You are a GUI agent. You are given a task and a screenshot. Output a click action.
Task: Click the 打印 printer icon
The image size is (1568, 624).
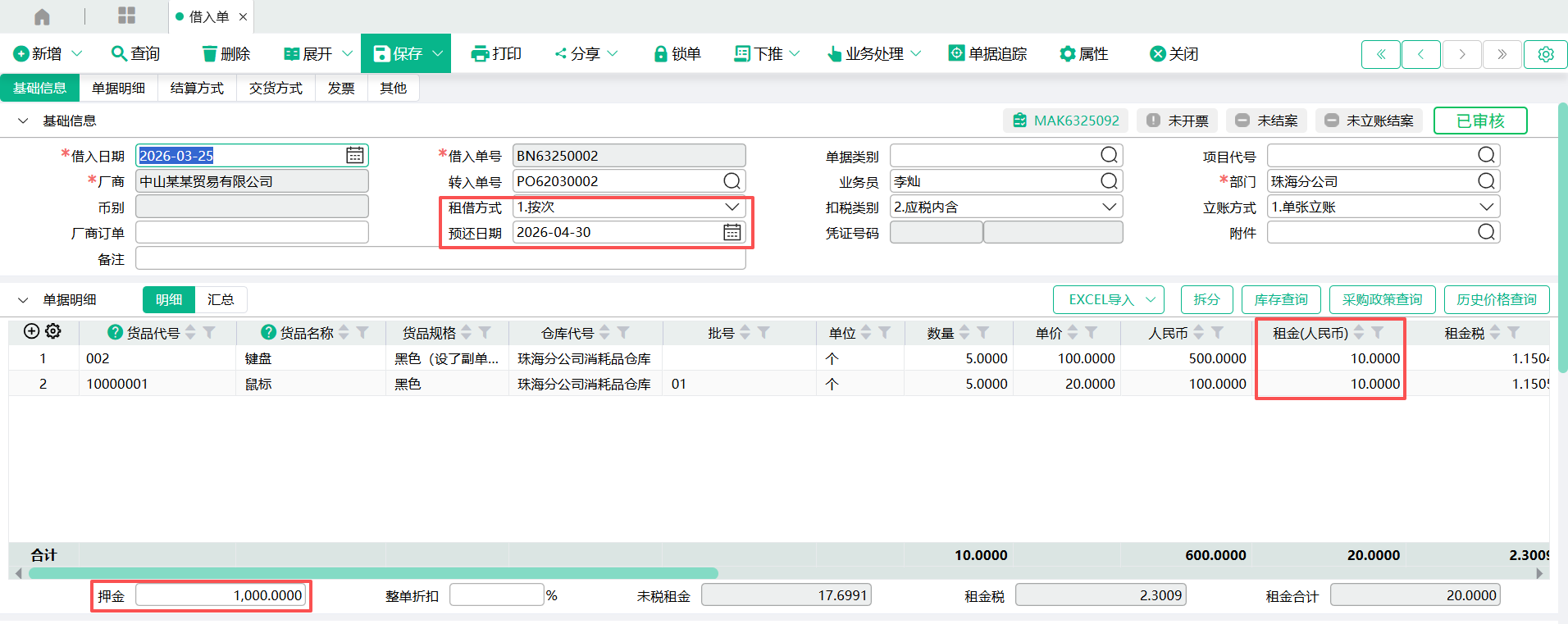[x=480, y=54]
